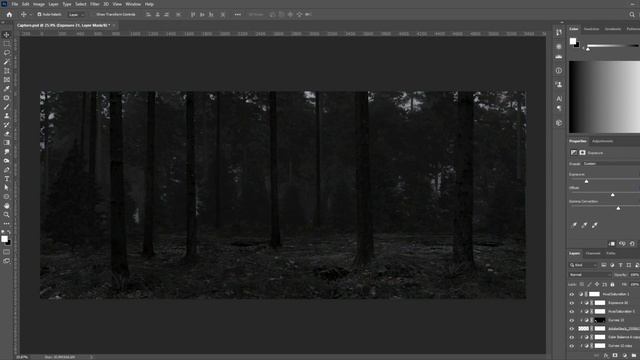Select the Pen tool
This screenshot has width=640, height=360.
(7, 170)
